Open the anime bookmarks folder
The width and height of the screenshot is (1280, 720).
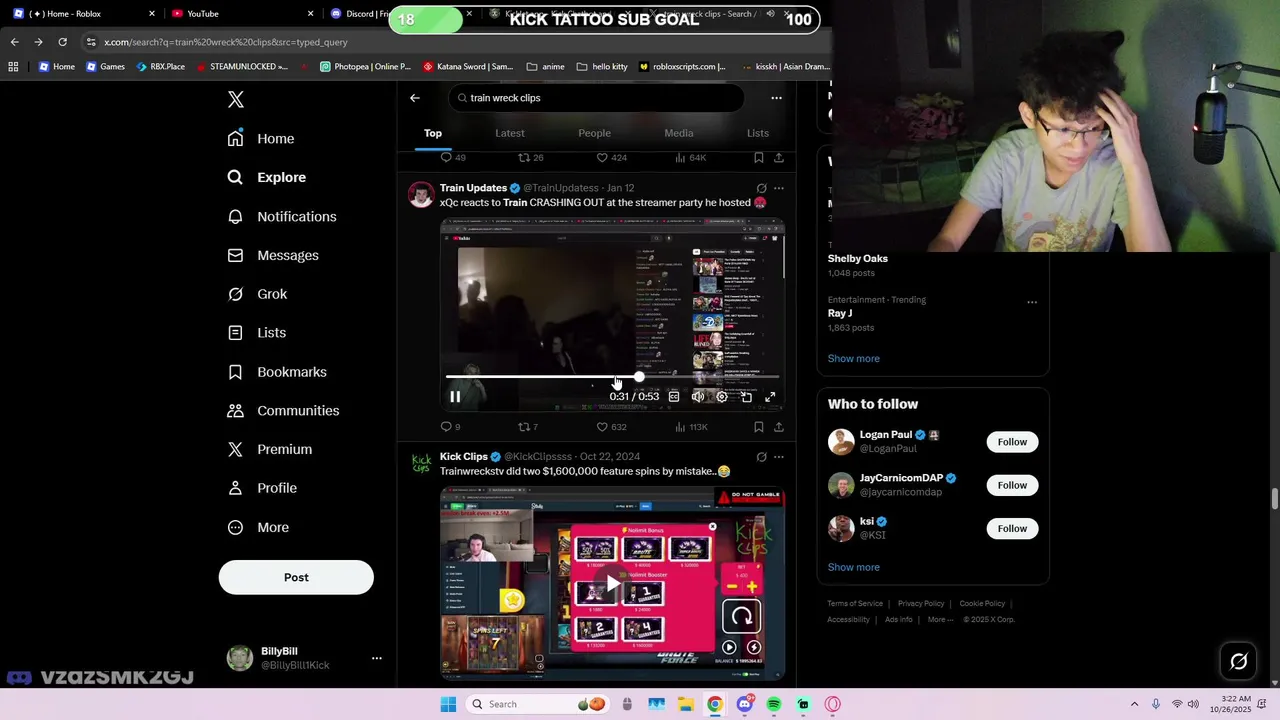(546, 67)
